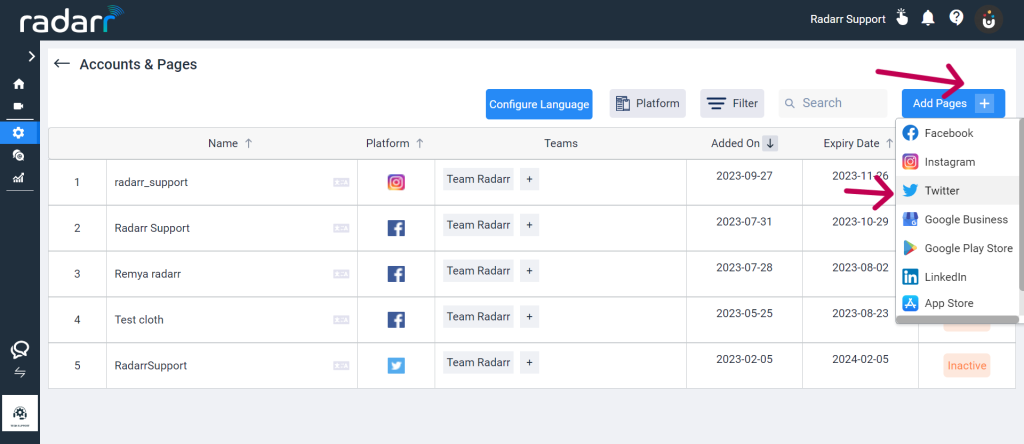The image size is (1024, 444).
Task: Click the Facebook icon in Radarr Support row
Action: point(396,228)
